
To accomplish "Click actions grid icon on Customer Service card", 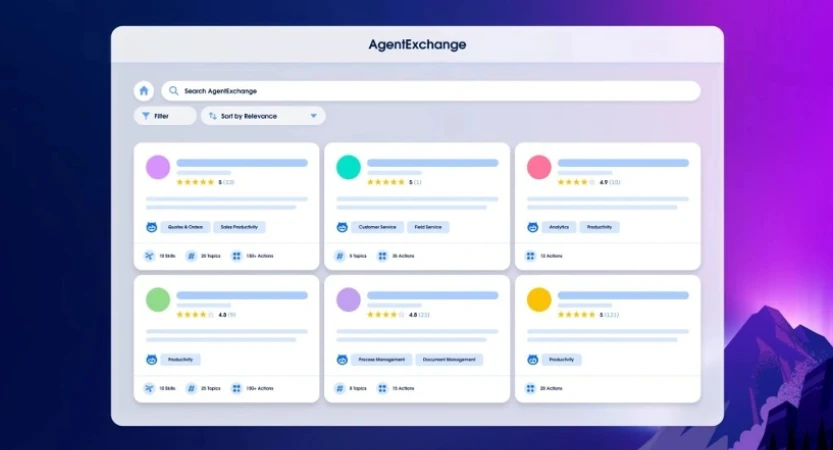I will tap(382, 256).
